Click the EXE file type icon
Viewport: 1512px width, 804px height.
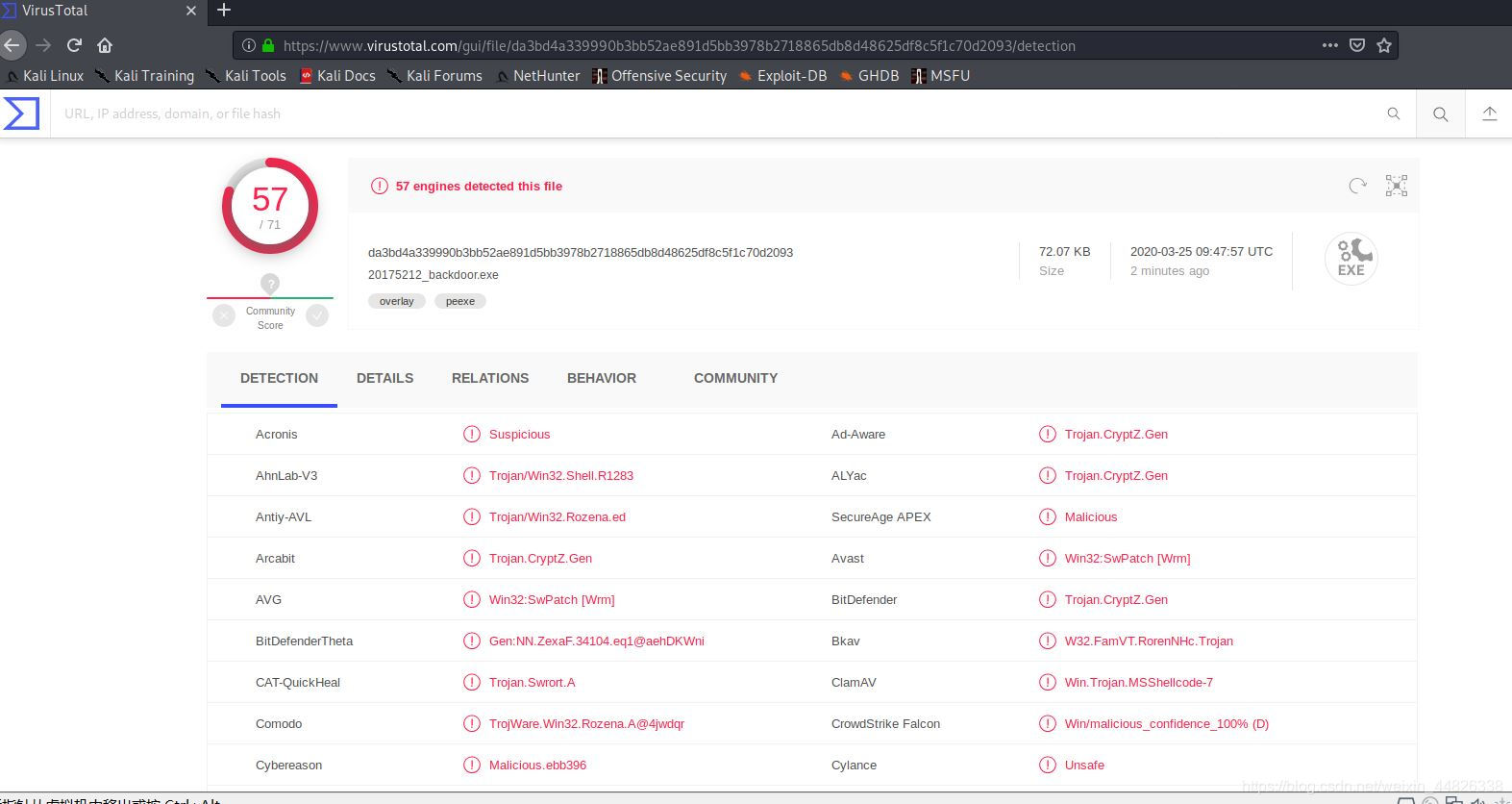click(1351, 259)
